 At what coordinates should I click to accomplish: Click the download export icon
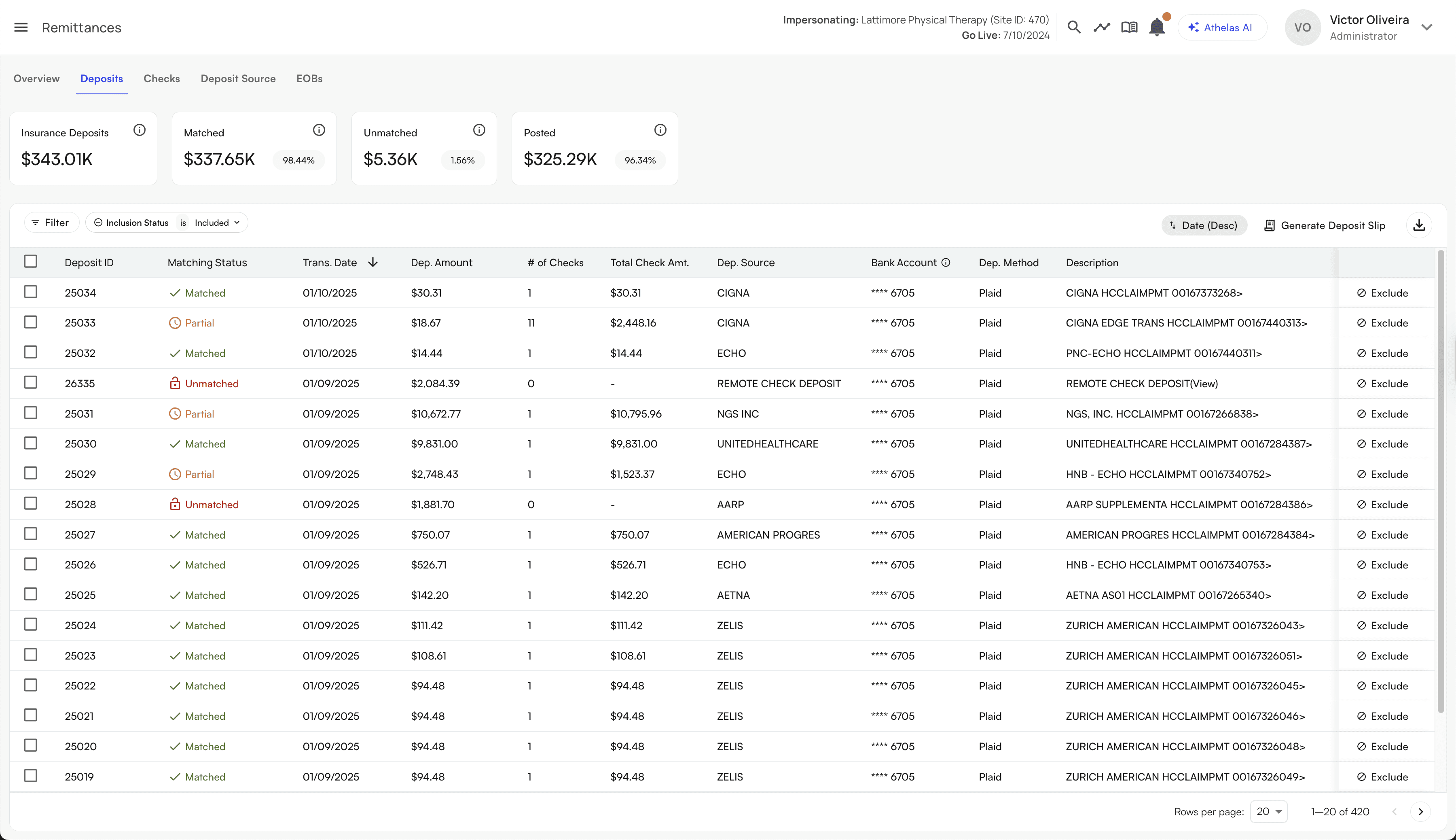[x=1419, y=225]
